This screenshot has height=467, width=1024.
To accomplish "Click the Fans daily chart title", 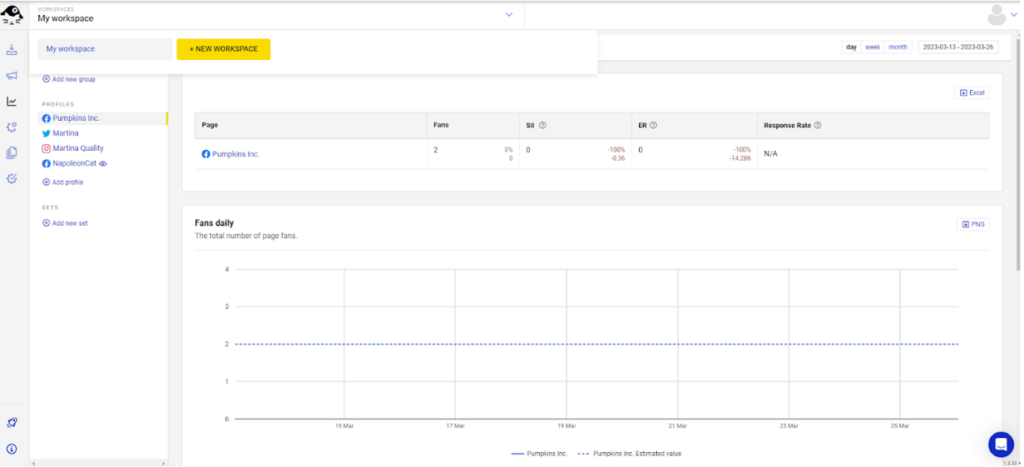I will (214, 223).
